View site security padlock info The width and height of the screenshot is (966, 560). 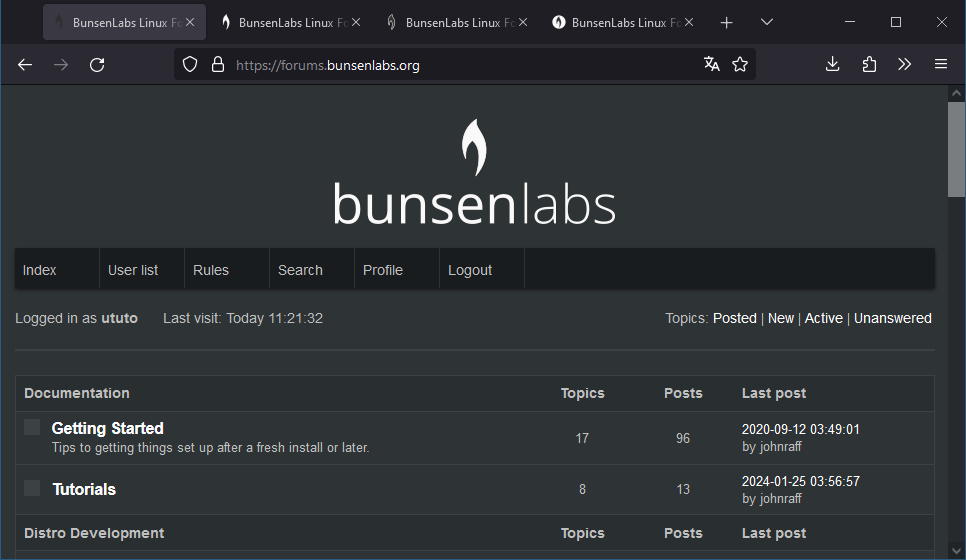coord(217,65)
